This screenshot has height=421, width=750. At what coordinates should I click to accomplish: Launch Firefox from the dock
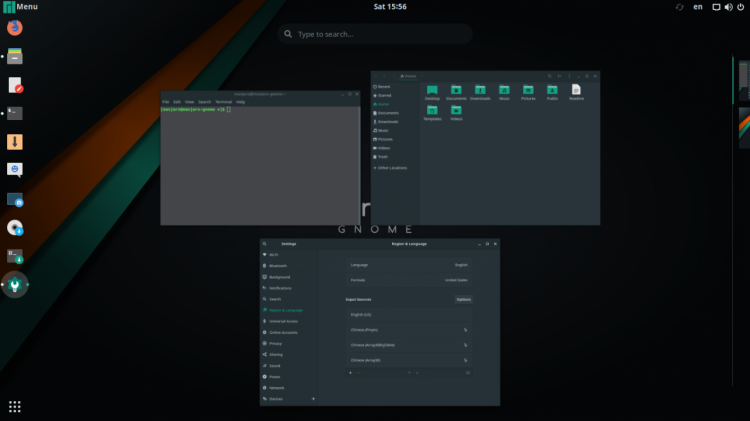(x=15, y=28)
